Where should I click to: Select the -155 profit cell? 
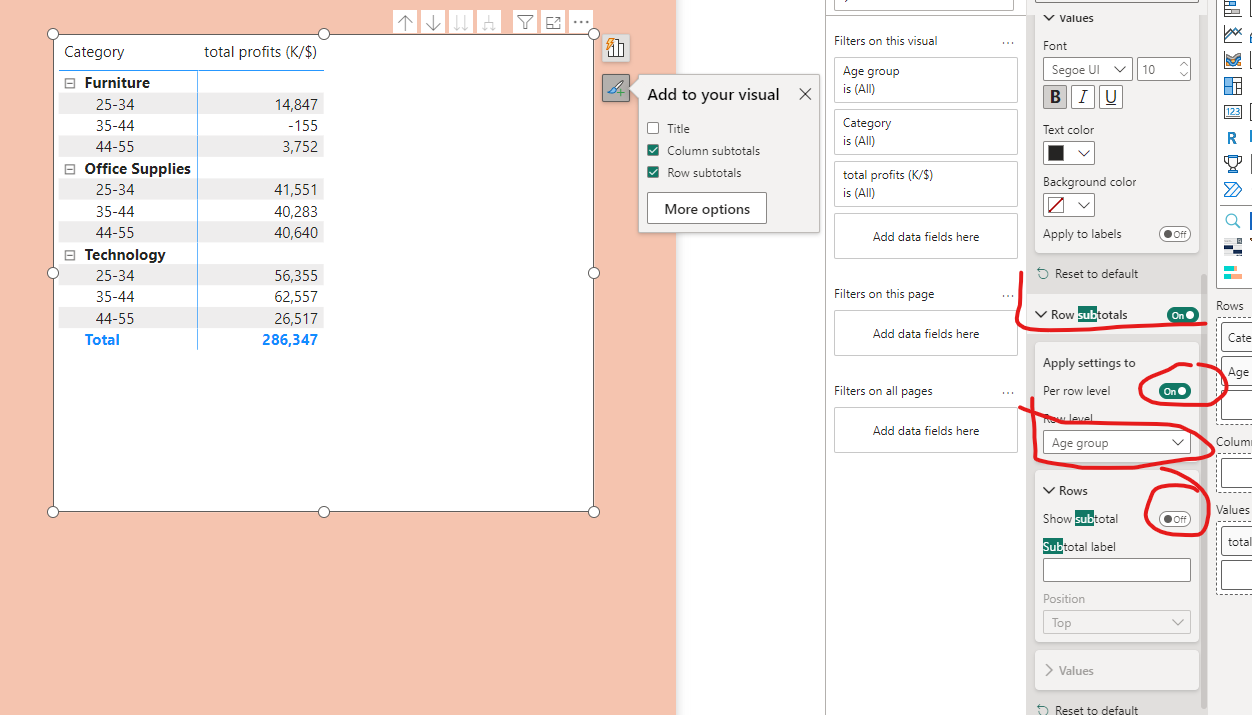(301, 126)
